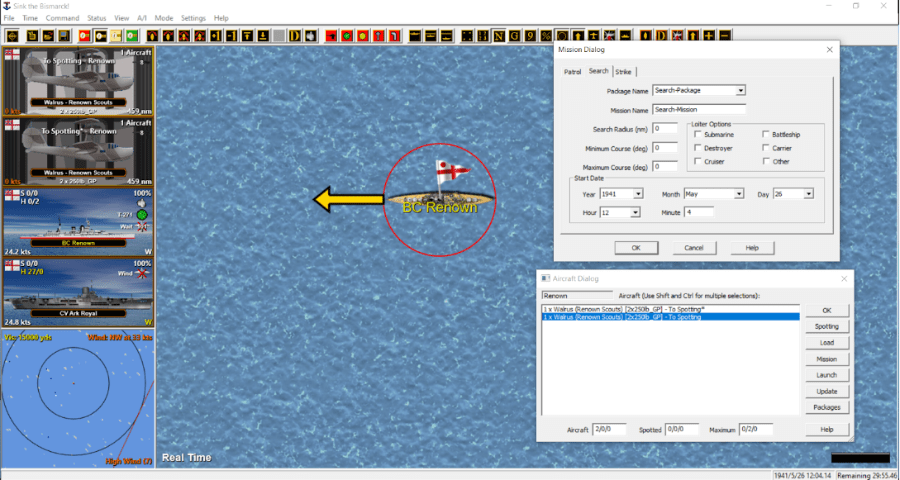Enable the Destroyer loiter checkbox
This screenshot has width=900, height=480.
[698, 148]
